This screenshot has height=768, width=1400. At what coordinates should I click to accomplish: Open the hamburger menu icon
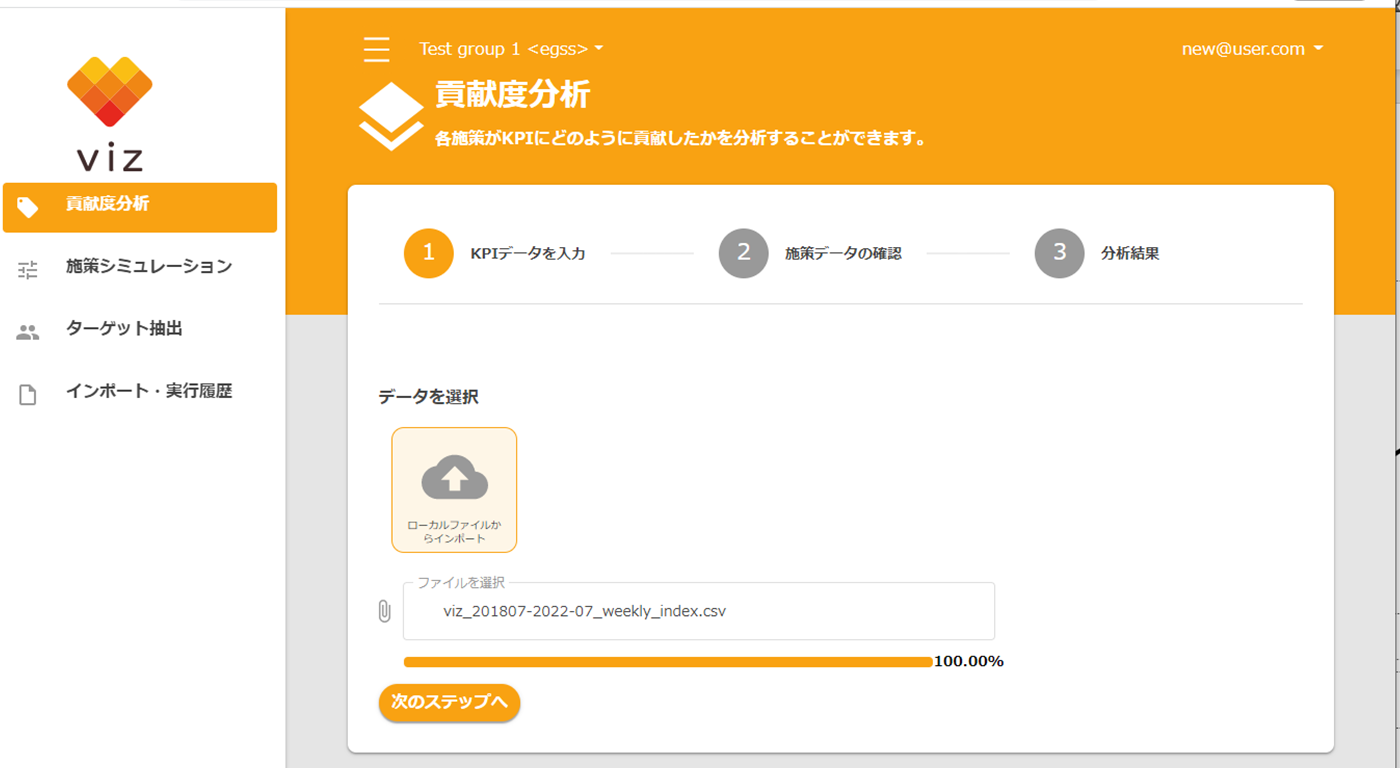pyautogui.click(x=377, y=49)
